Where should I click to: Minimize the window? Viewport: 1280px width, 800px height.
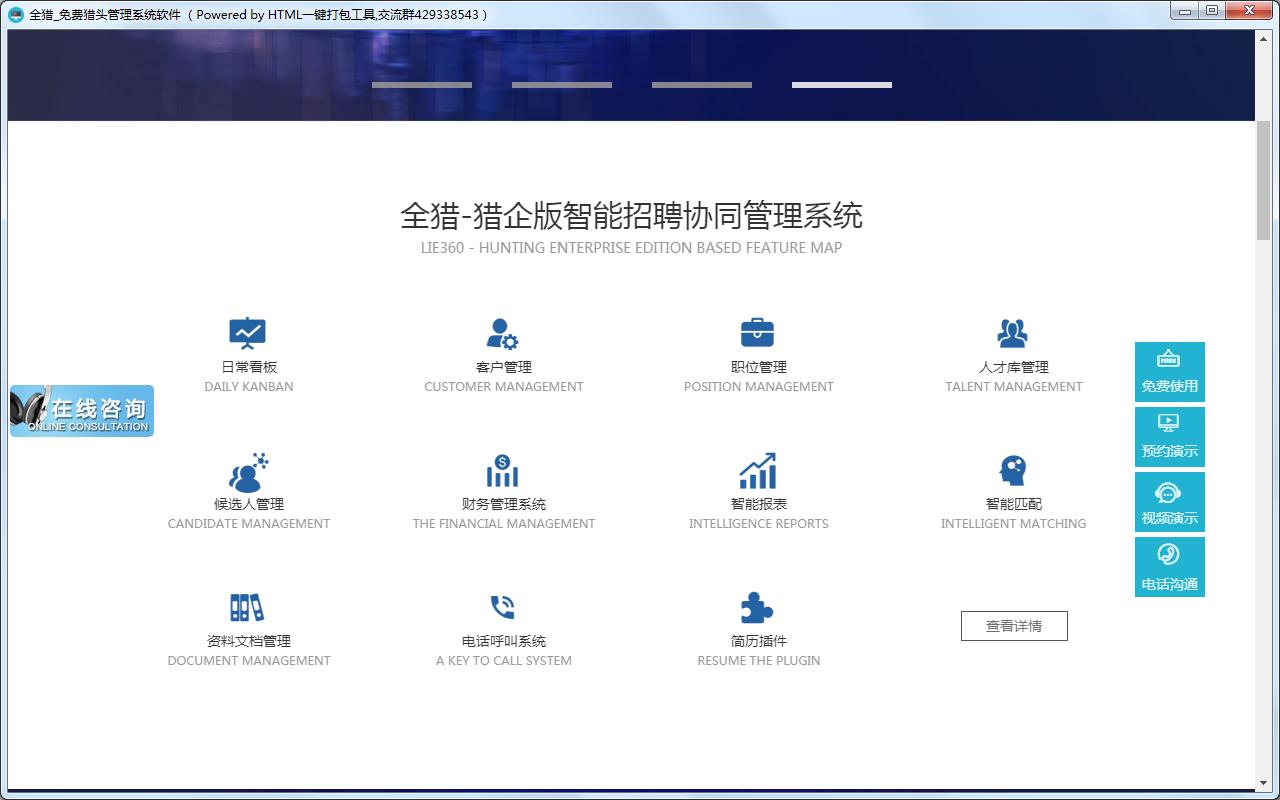click(x=1185, y=11)
